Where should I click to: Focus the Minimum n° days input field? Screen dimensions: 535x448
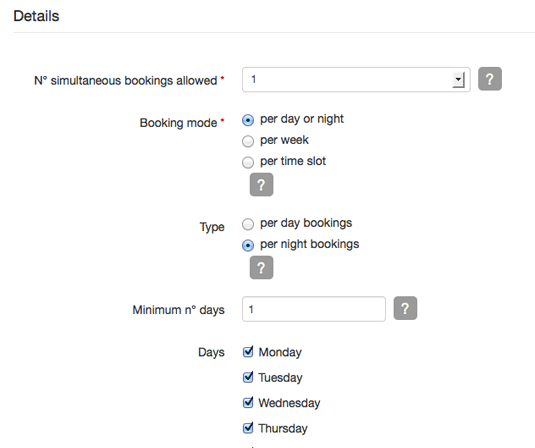coord(314,309)
